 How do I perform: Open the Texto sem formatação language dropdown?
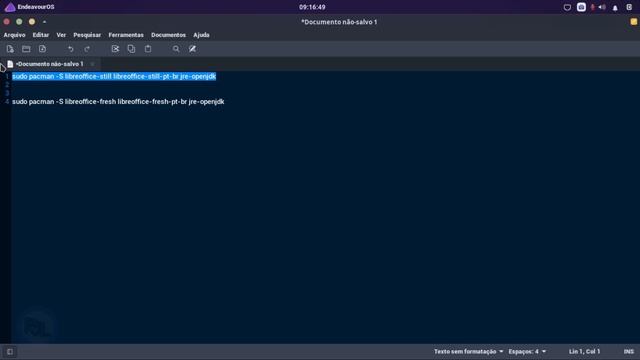click(469, 351)
